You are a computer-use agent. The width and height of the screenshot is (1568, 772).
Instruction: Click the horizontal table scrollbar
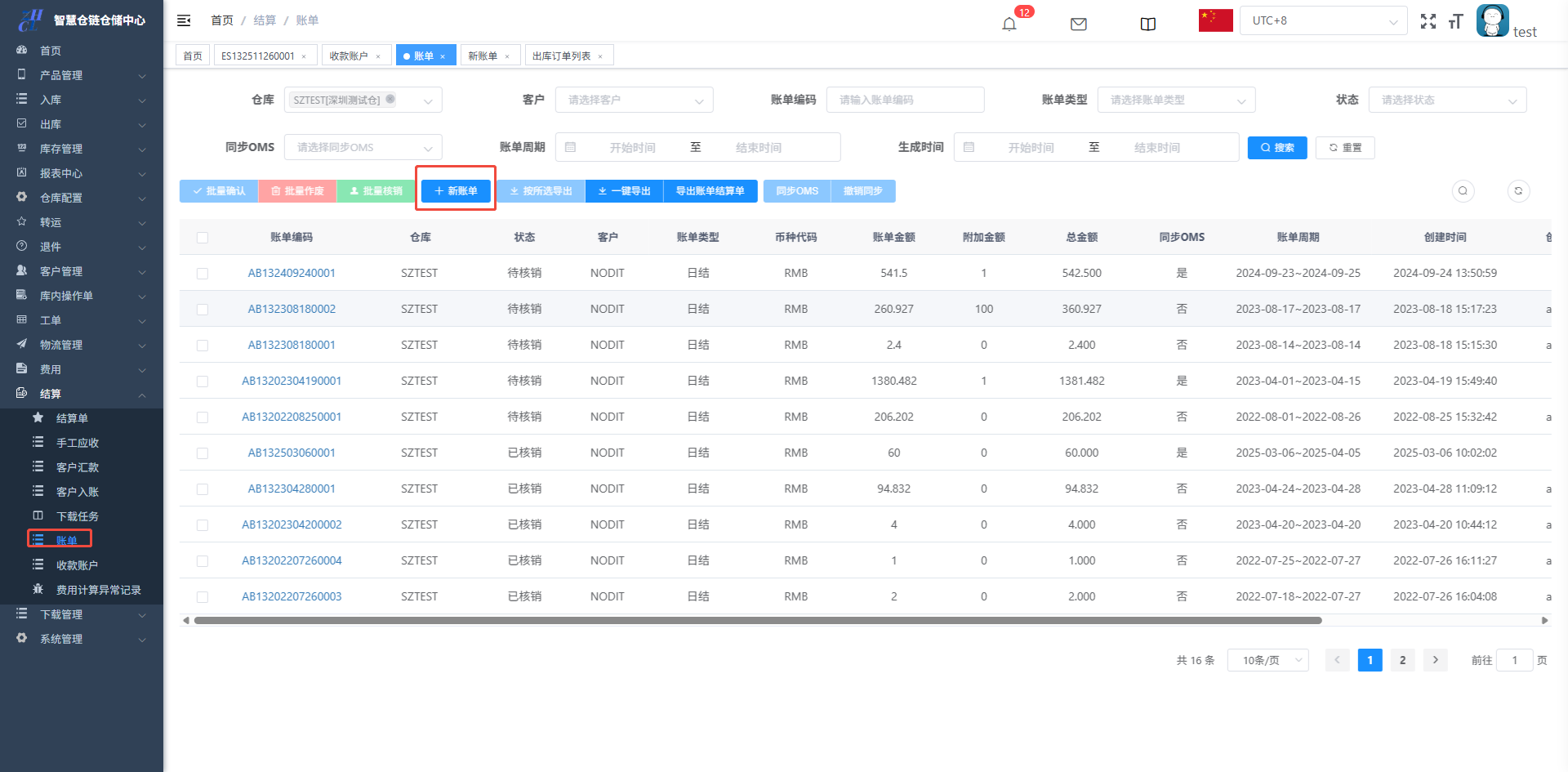point(757,621)
